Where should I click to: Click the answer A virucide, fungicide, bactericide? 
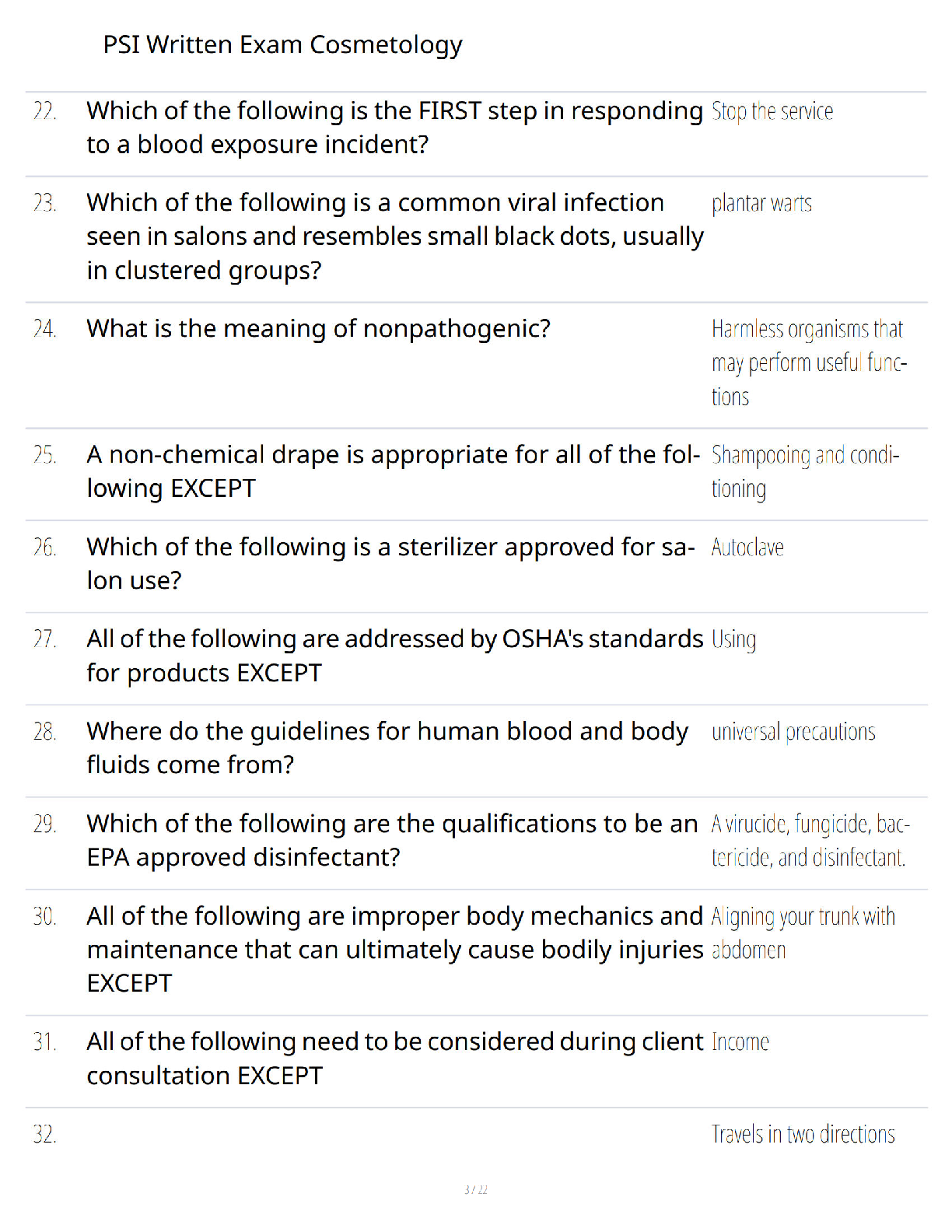pyautogui.click(x=810, y=841)
